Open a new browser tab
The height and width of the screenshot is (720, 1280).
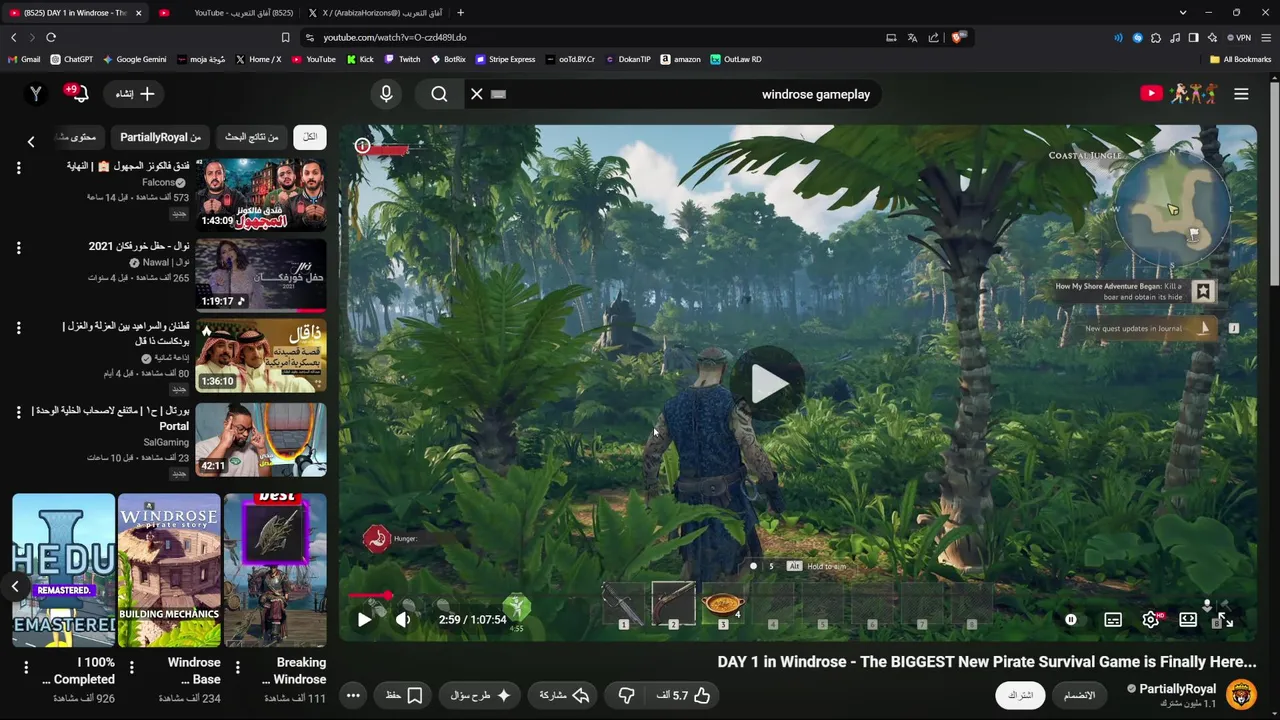[460, 12]
